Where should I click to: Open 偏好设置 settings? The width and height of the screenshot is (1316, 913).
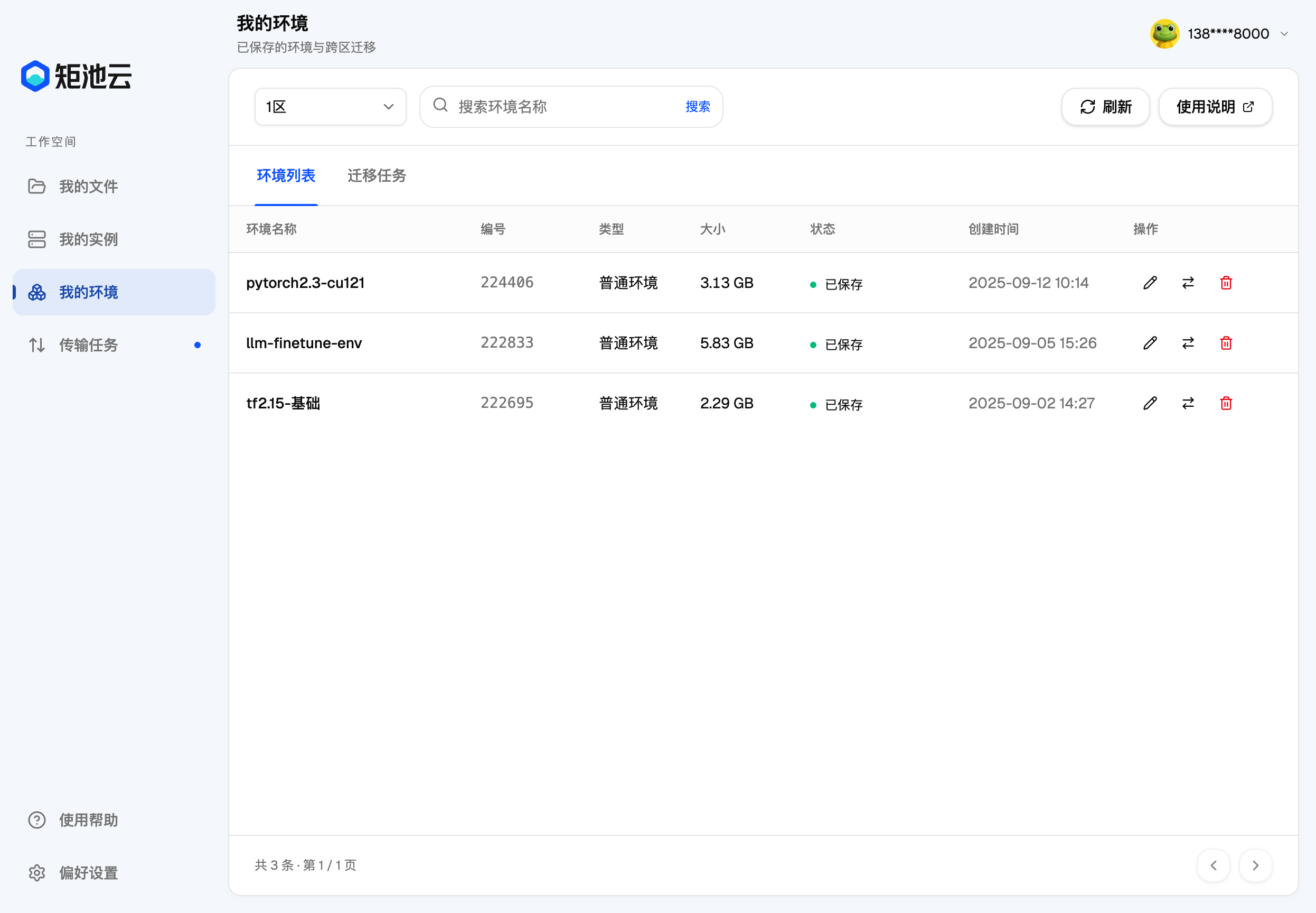click(x=114, y=873)
